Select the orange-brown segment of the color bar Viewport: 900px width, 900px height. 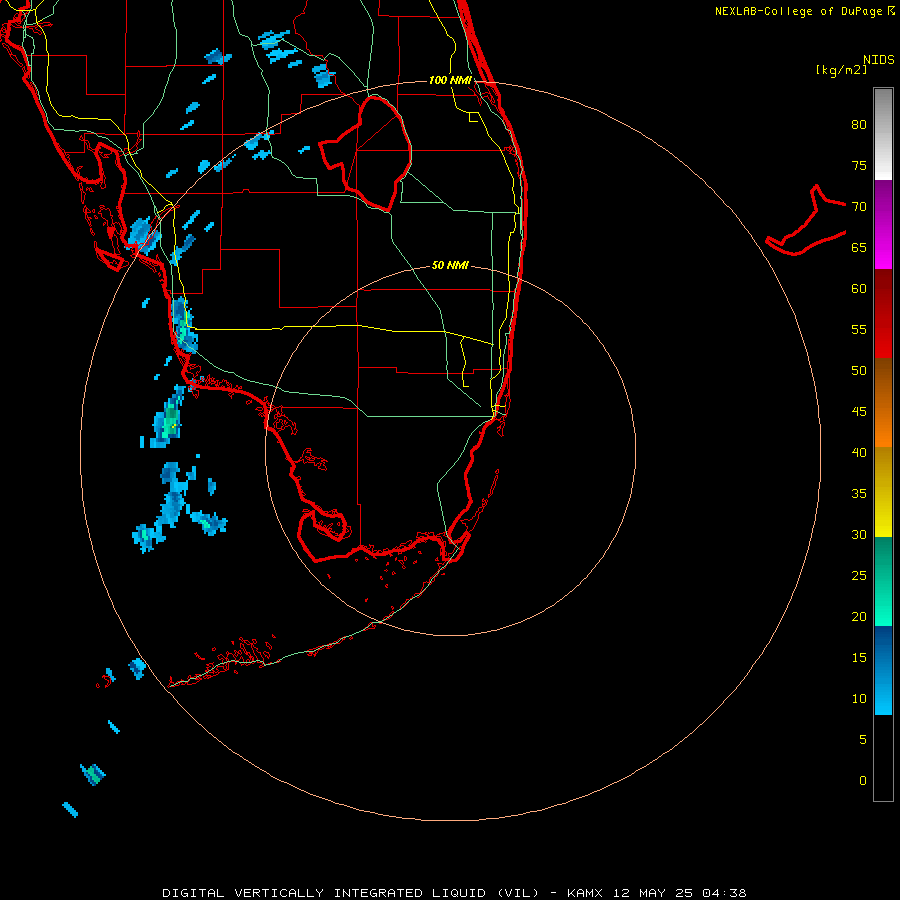click(x=883, y=402)
